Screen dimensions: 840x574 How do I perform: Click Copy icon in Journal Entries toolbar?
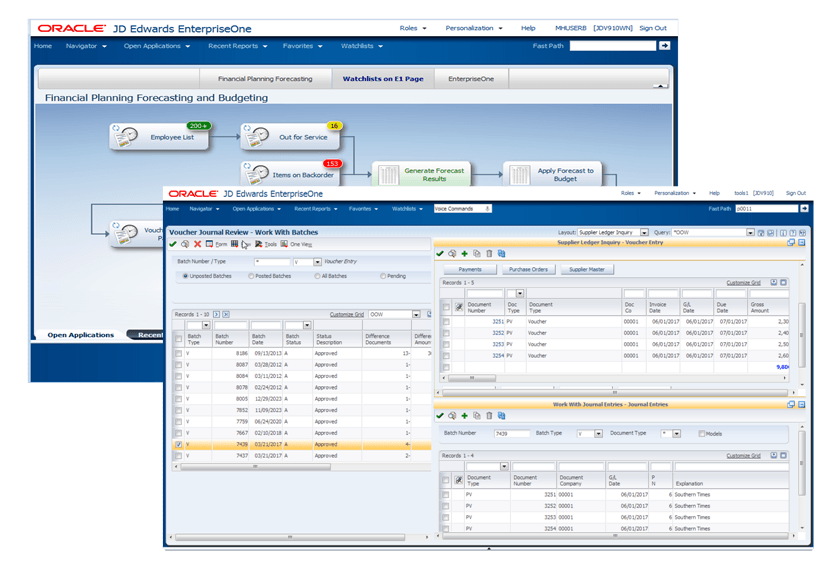click(477, 416)
